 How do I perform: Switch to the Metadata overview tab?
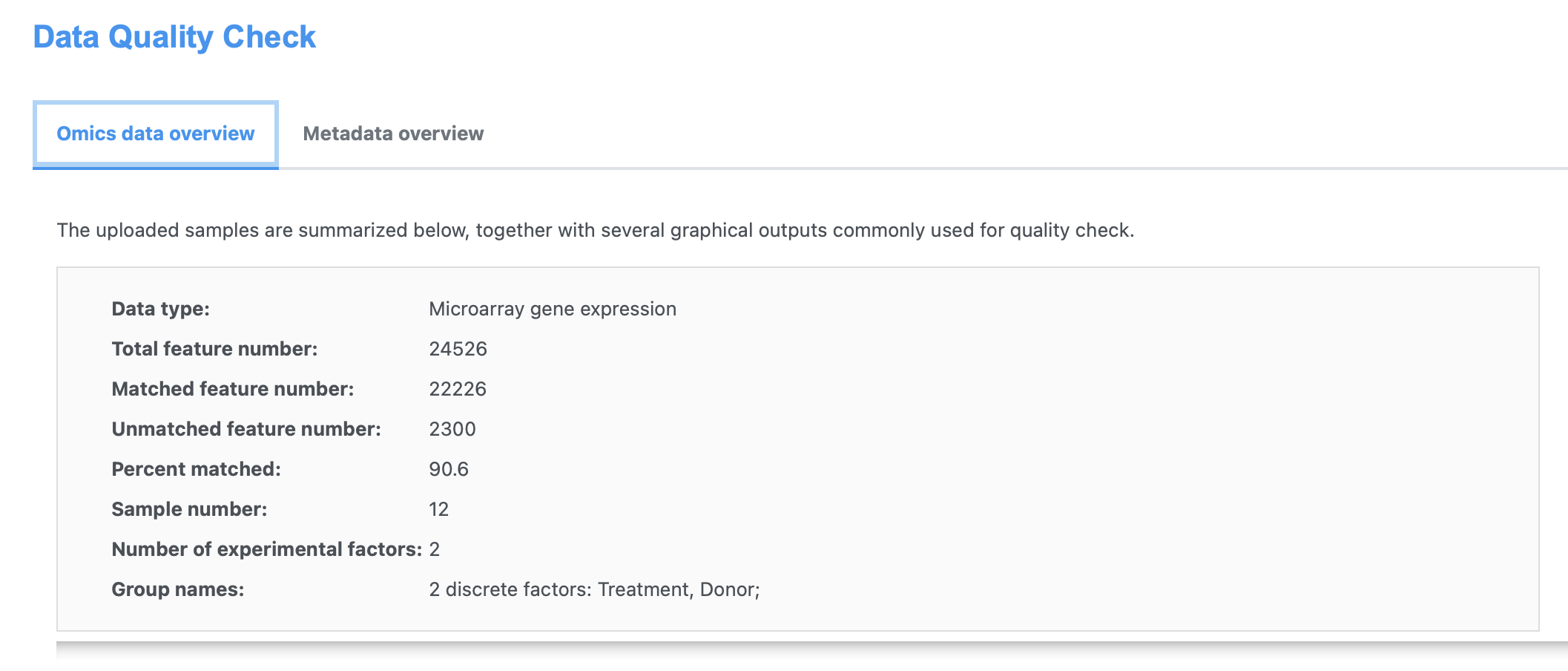(x=393, y=134)
